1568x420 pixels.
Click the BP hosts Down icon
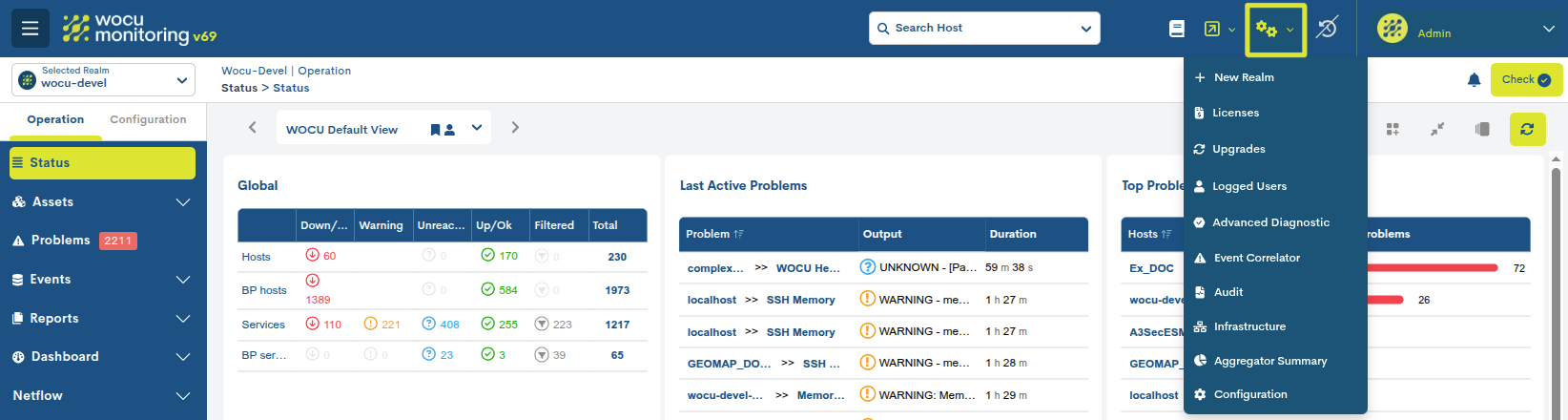click(x=312, y=281)
